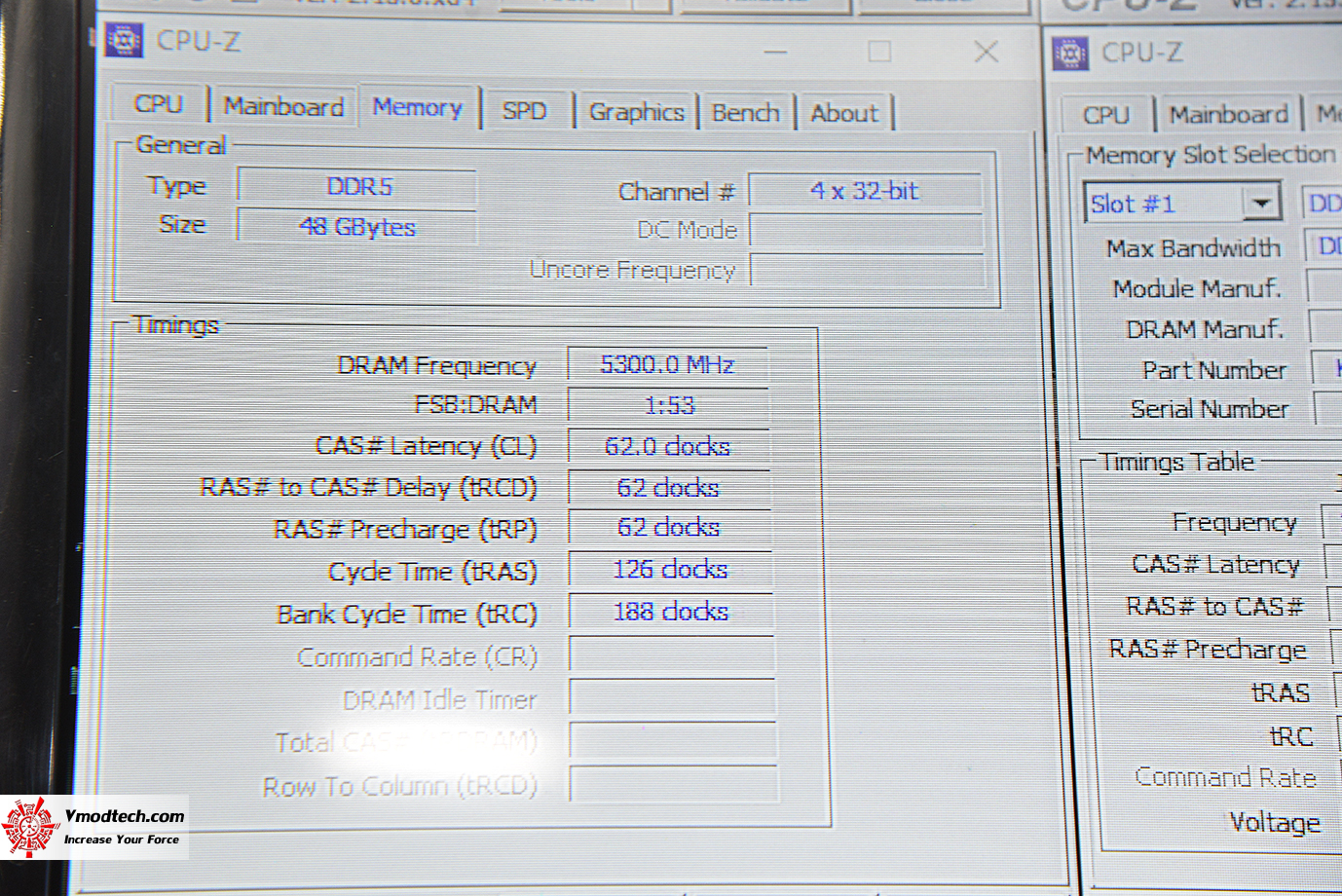Viewport: 1342px width, 896px height.
Task: Open the Mainboard tab in the Memory Slot Selection window
Action: click(x=1229, y=115)
